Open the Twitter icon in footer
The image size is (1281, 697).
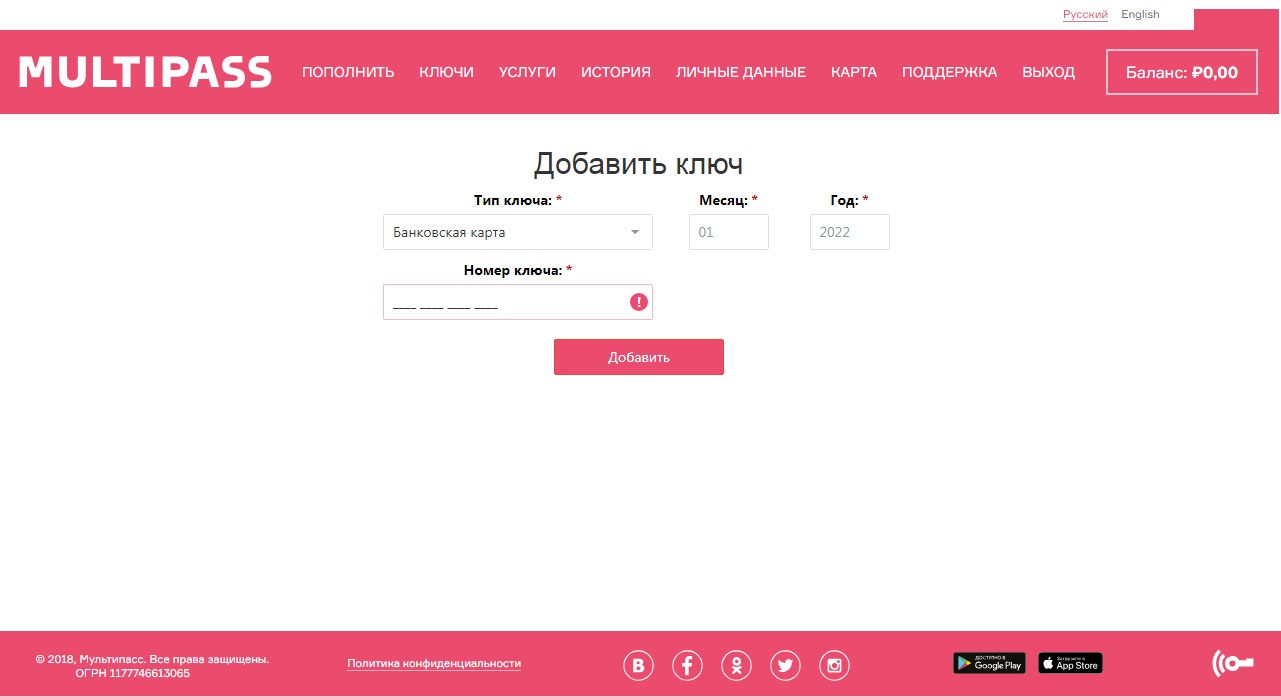pyautogui.click(x=786, y=665)
